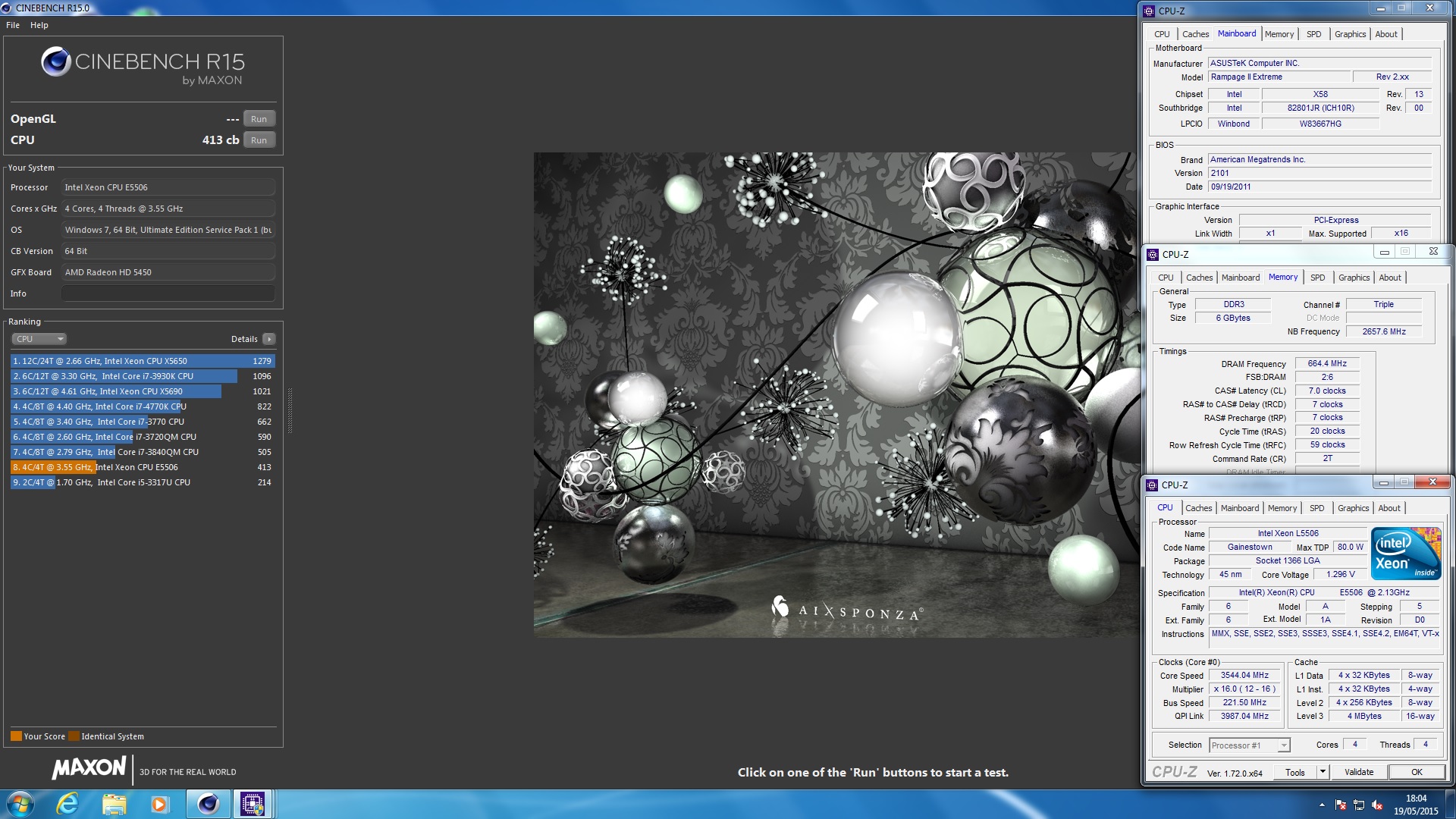Click the network tray icon
This screenshot has width=1456, height=819.
(1359, 805)
